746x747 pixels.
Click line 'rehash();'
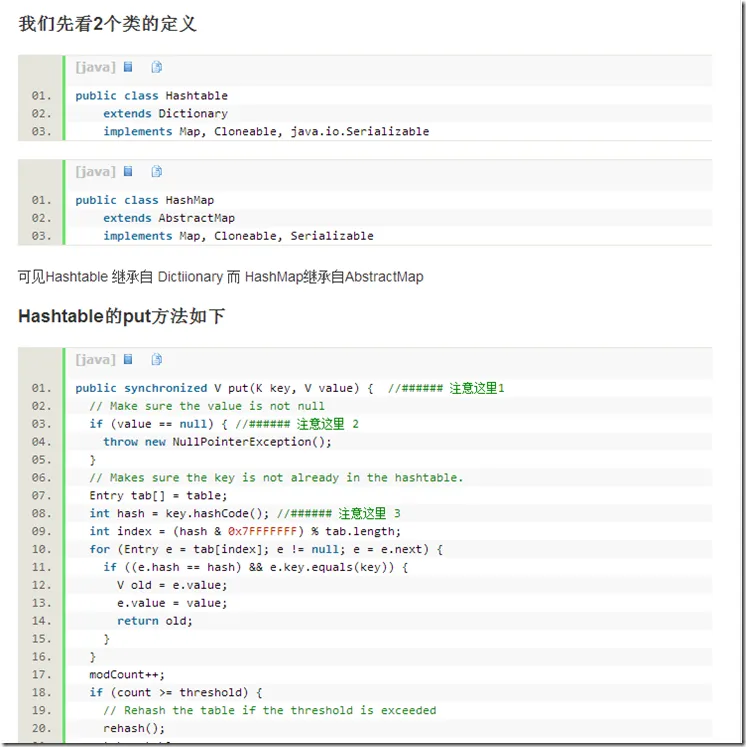click(134, 728)
